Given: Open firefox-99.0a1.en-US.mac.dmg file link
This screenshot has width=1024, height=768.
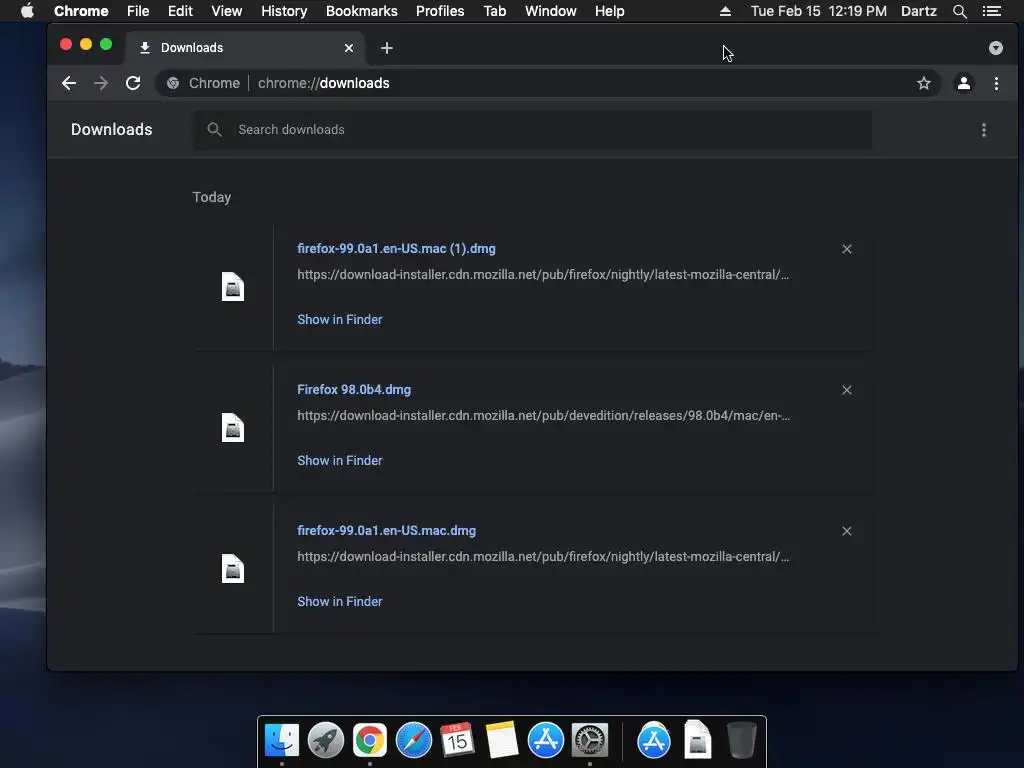Looking at the screenshot, I should (386, 531).
